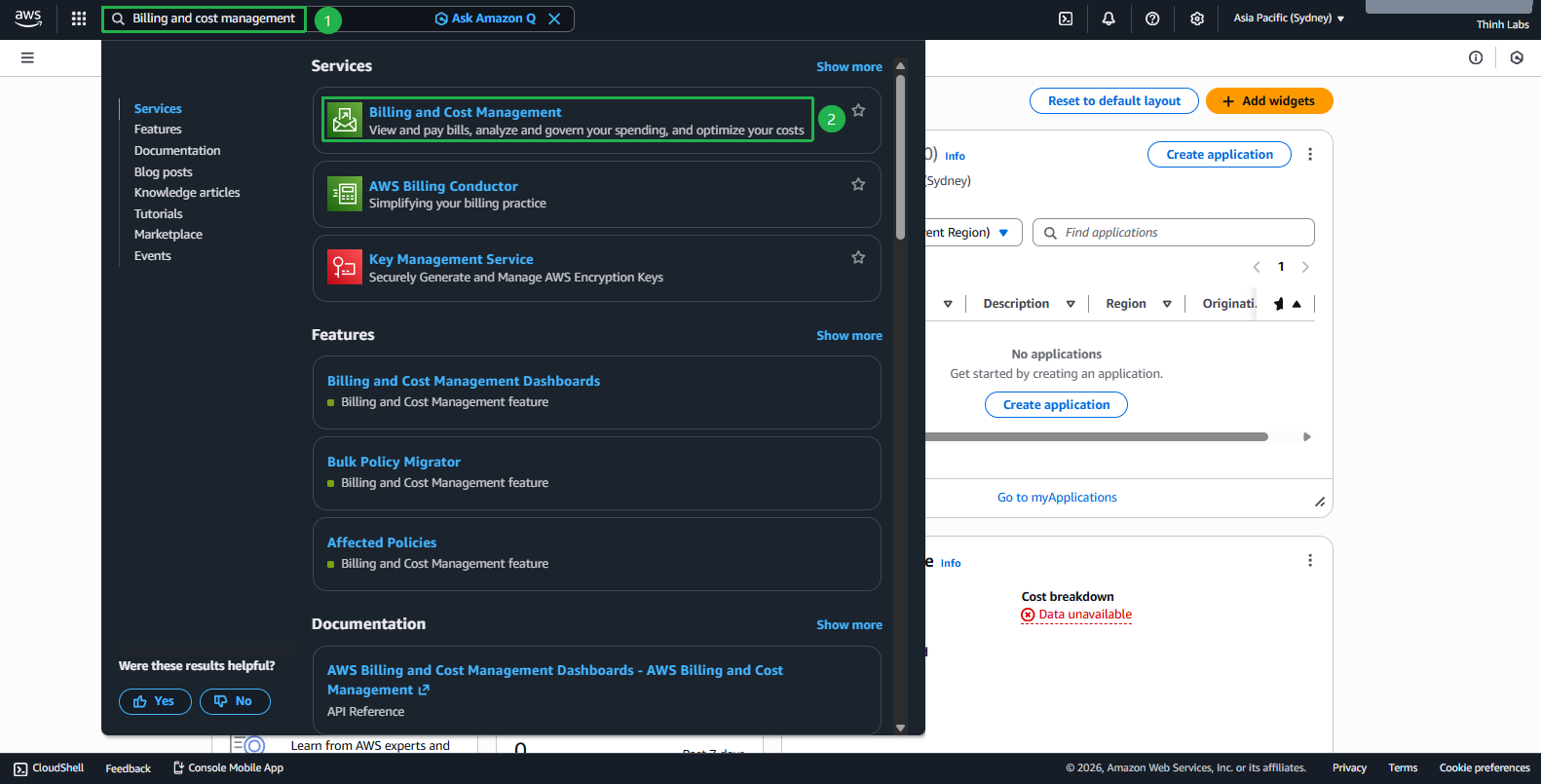Screen dimensions: 1541x784
Task: Select Documentation in search categories
Action: pos(177,151)
